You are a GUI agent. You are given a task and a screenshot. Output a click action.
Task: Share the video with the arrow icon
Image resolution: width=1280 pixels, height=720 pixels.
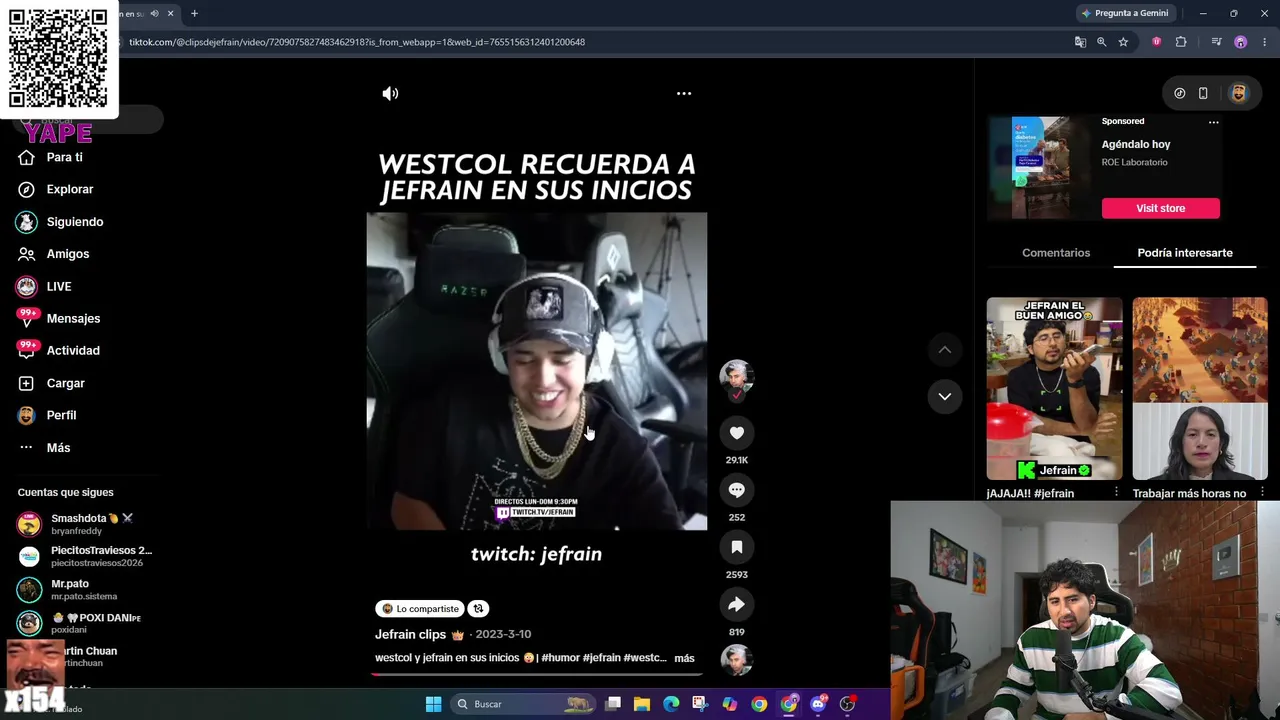coord(737,604)
